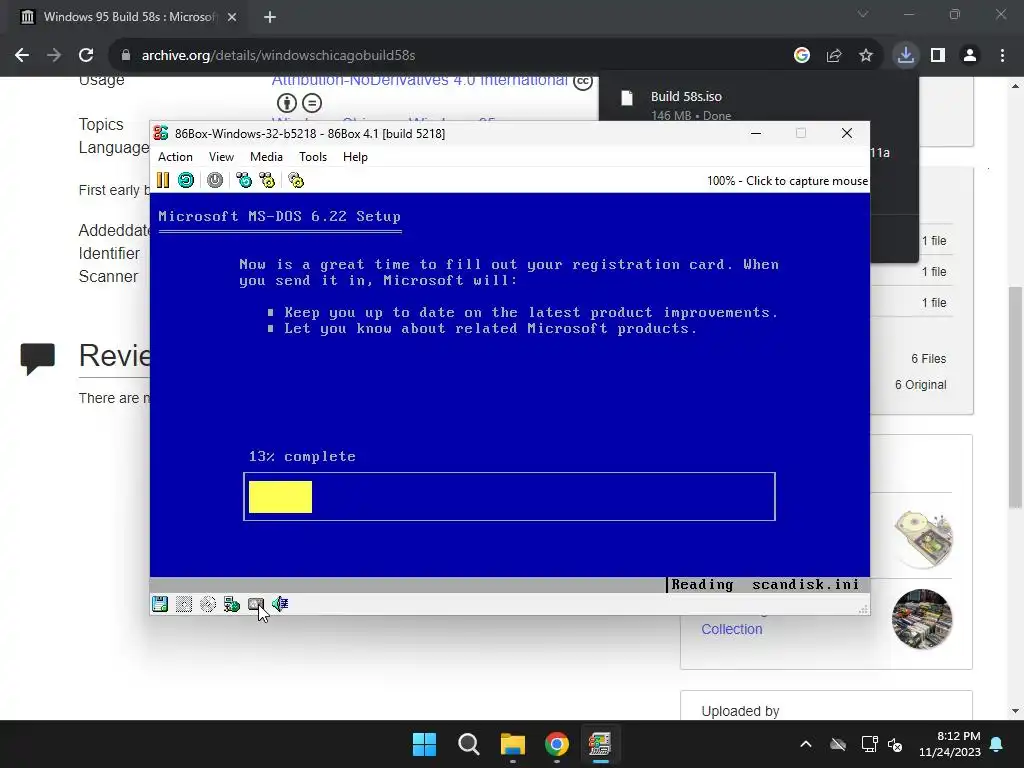Hard reset the 86Box machine

coord(186,180)
